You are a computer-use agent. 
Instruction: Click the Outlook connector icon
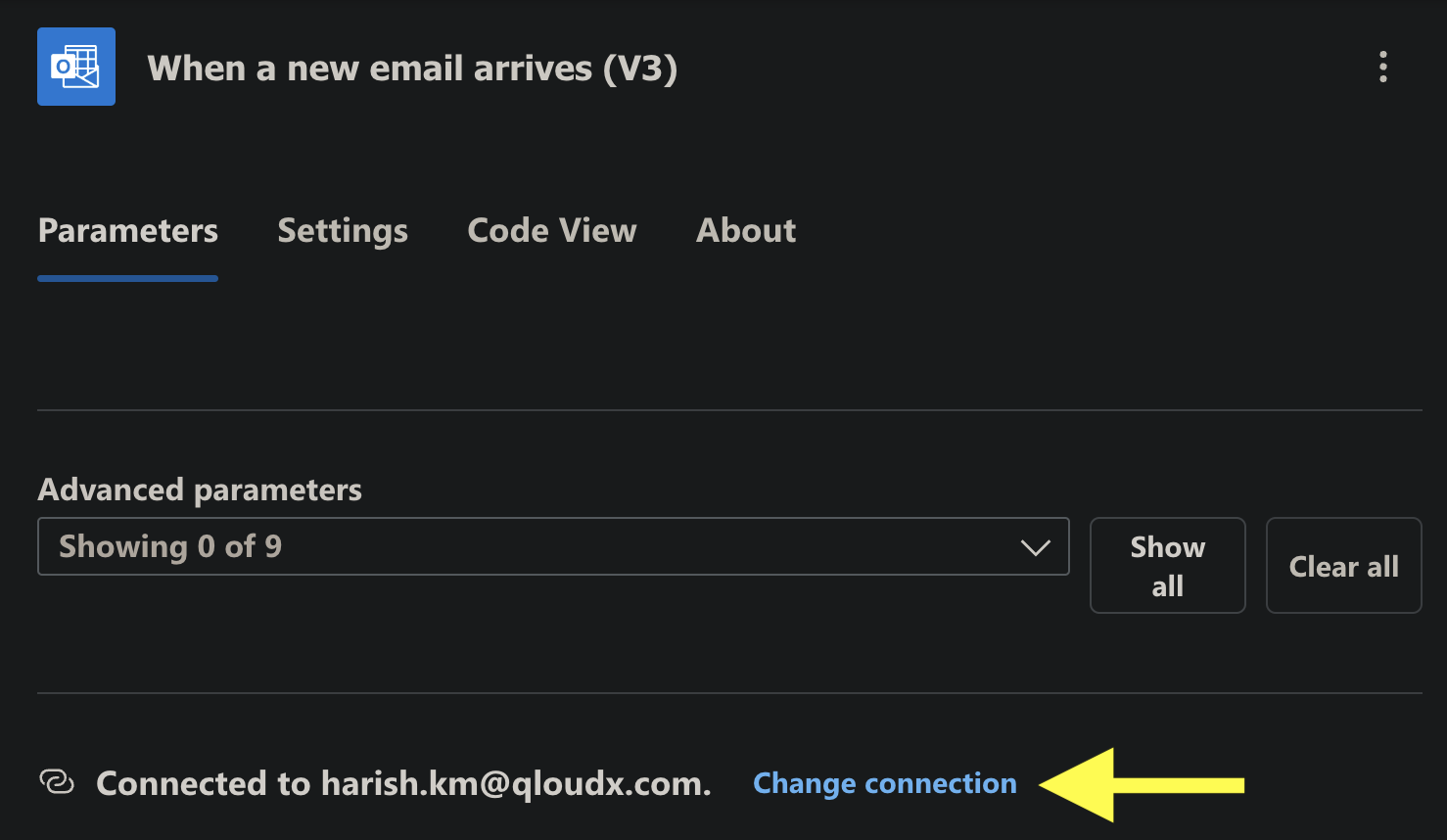(x=76, y=67)
